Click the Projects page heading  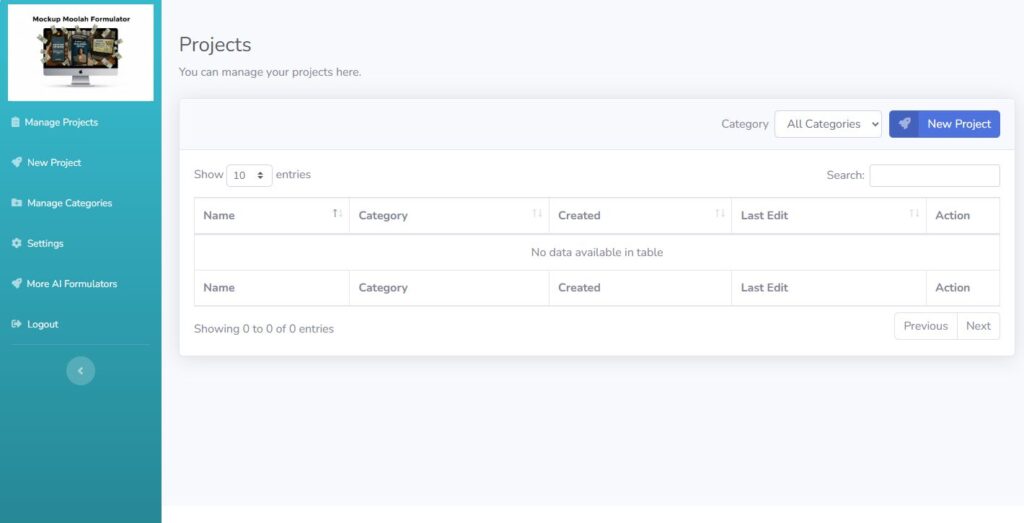pyautogui.click(x=215, y=44)
